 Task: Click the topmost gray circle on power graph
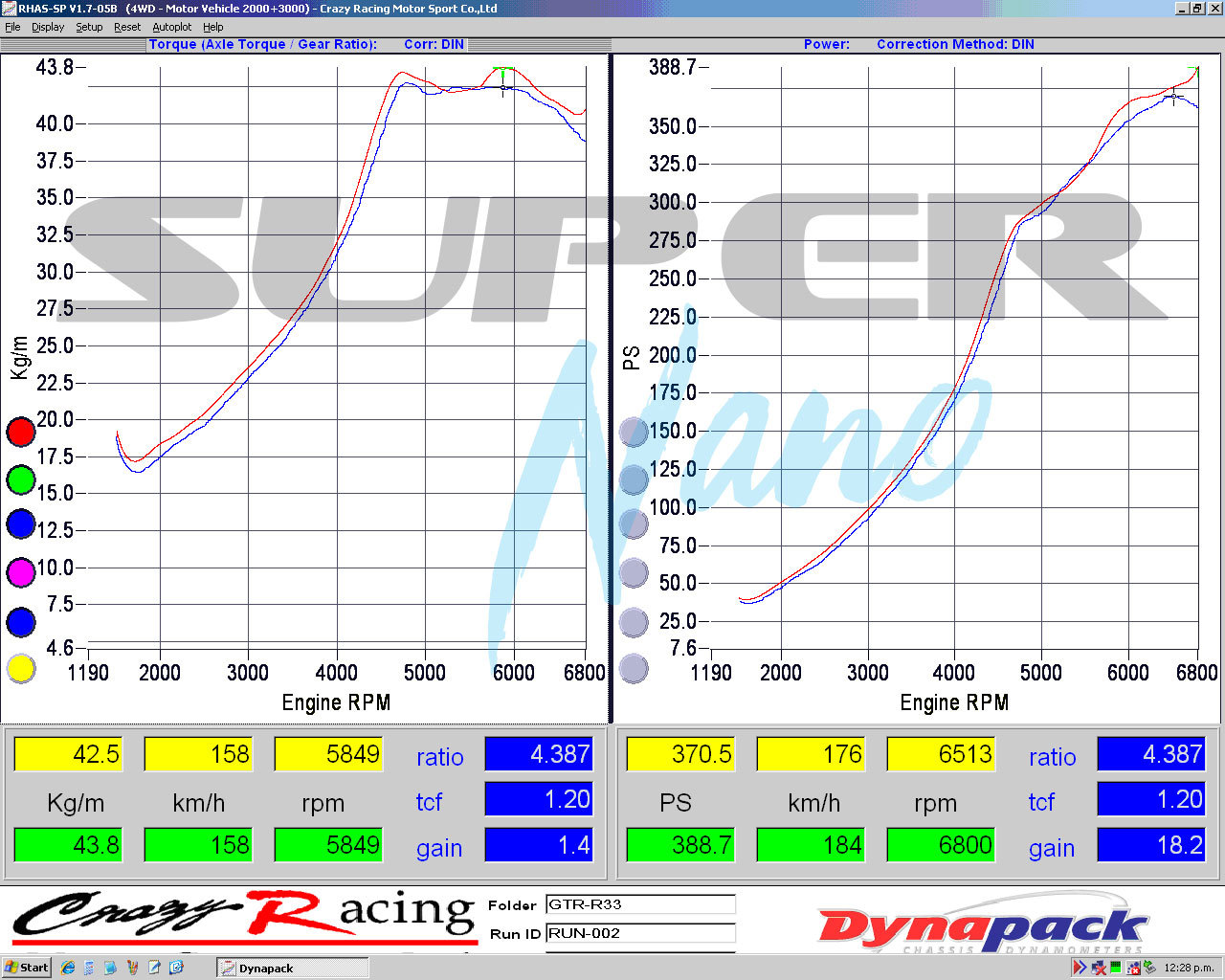[634, 433]
